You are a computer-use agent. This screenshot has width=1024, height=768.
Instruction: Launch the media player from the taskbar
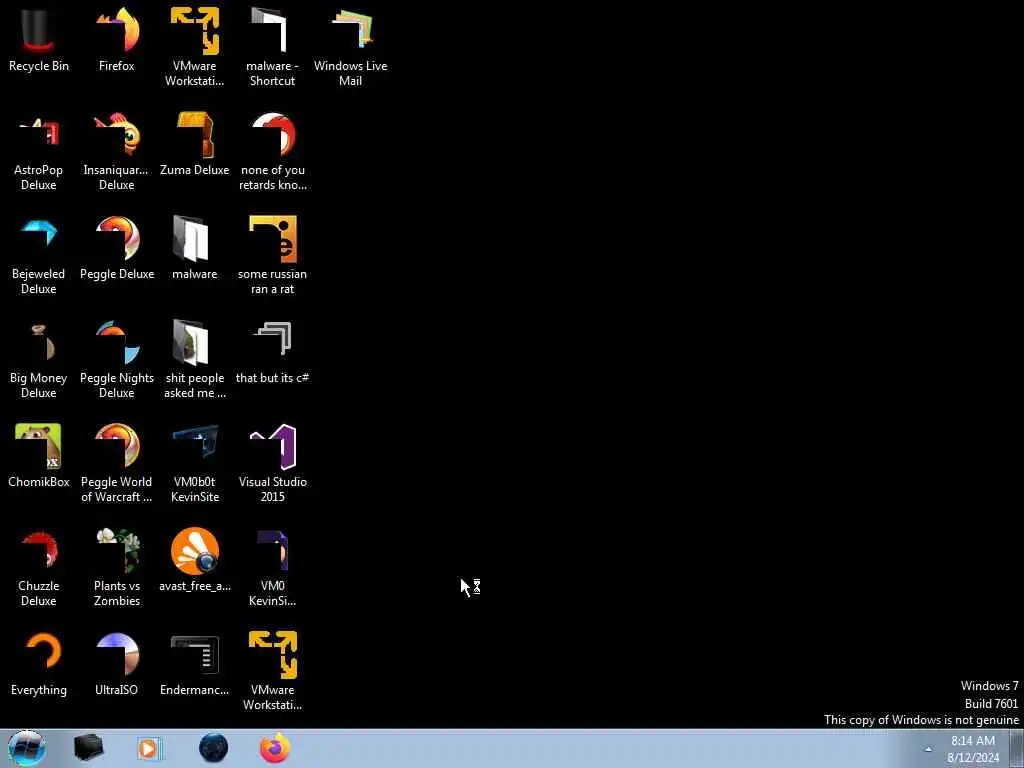pyautogui.click(x=148, y=748)
